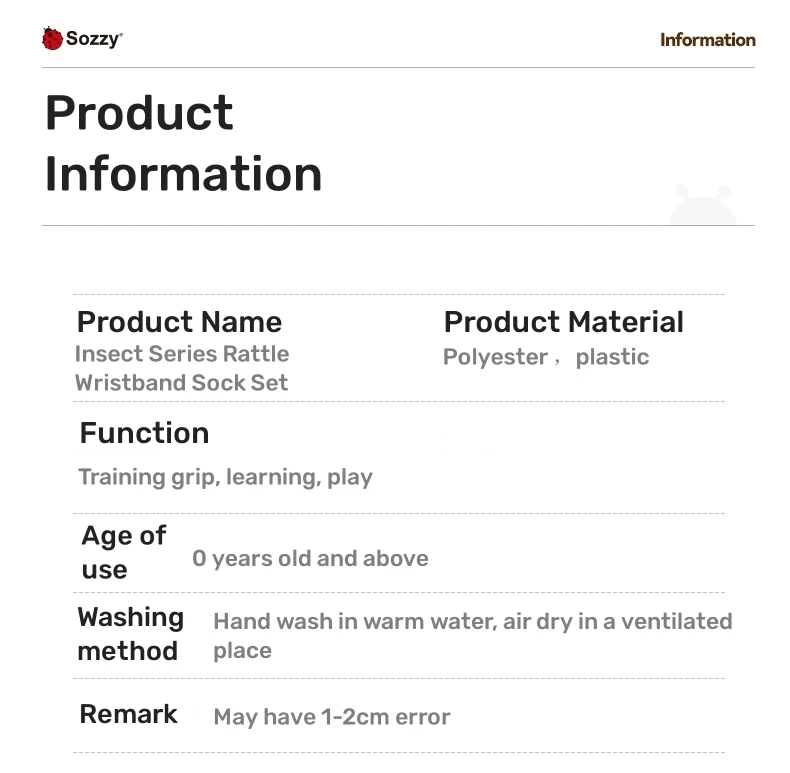Click the Polyester, plastic material value
This screenshot has width=790, height=773.
pos(546,357)
